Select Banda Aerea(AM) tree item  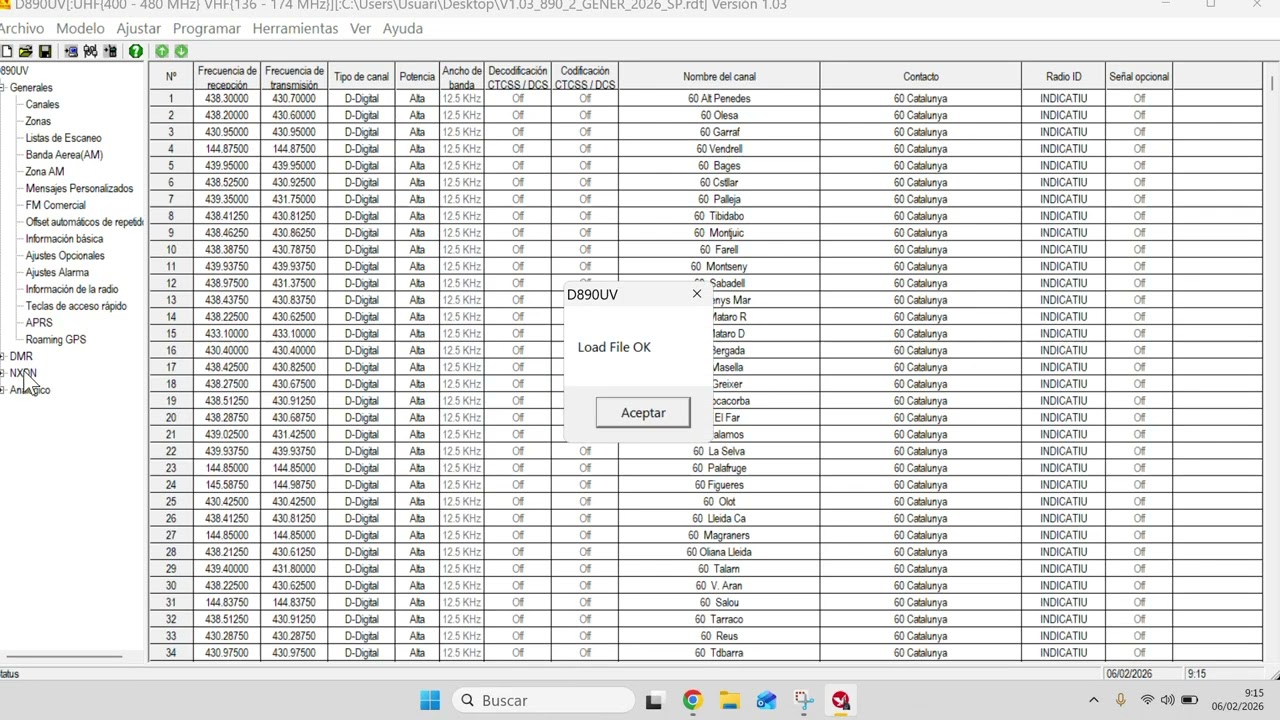click(64, 155)
